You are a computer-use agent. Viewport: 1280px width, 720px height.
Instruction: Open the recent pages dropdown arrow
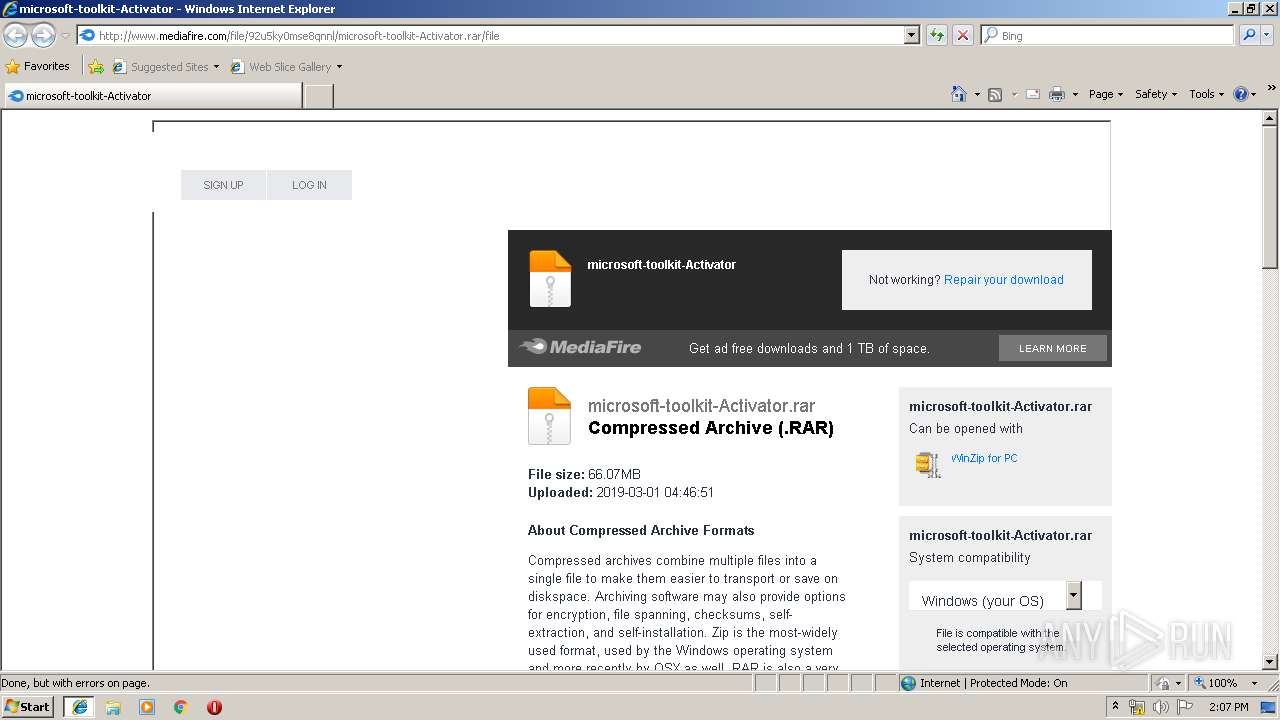[x=65, y=36]
